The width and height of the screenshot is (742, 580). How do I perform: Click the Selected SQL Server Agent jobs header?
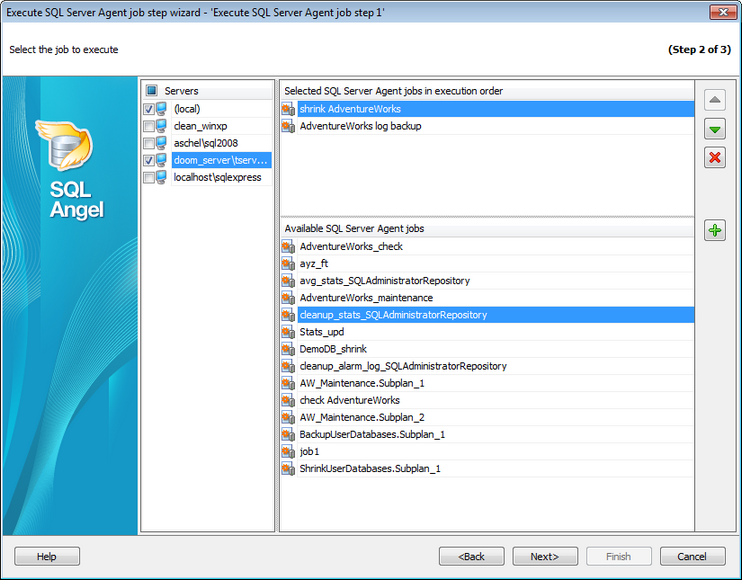tap(487, 91)
